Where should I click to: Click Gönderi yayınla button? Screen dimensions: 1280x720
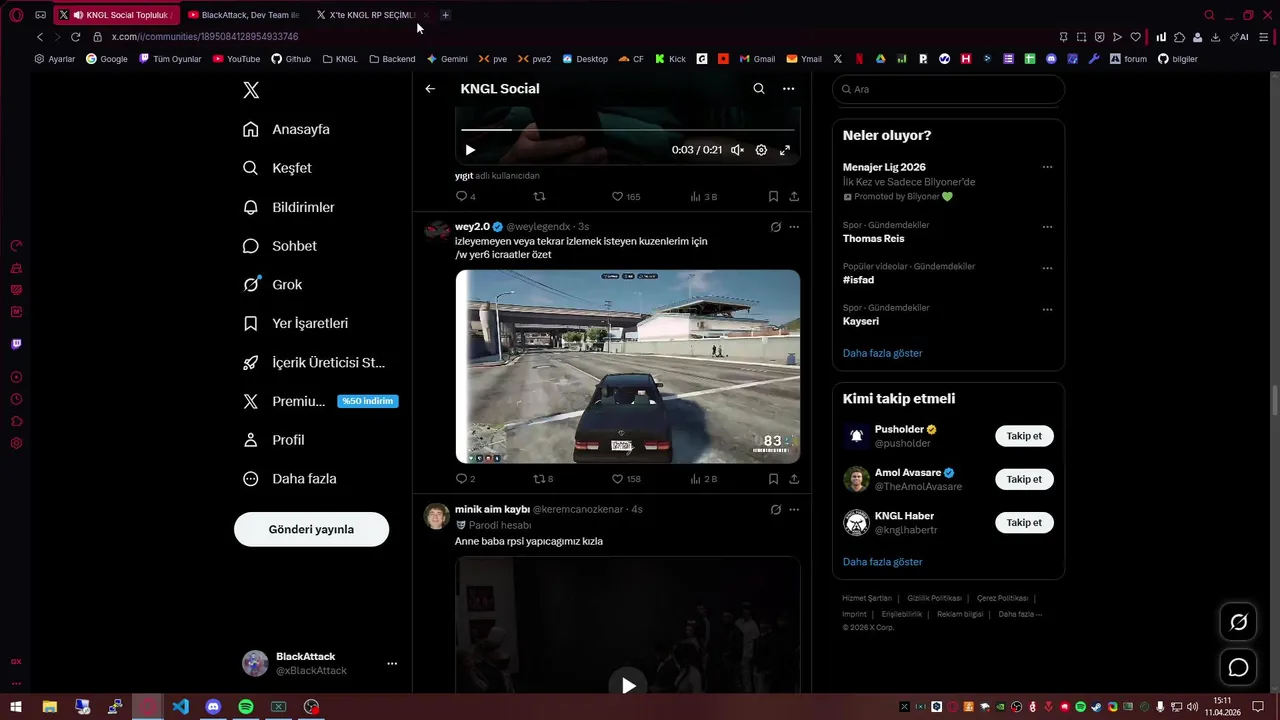[x=311, y=529]
